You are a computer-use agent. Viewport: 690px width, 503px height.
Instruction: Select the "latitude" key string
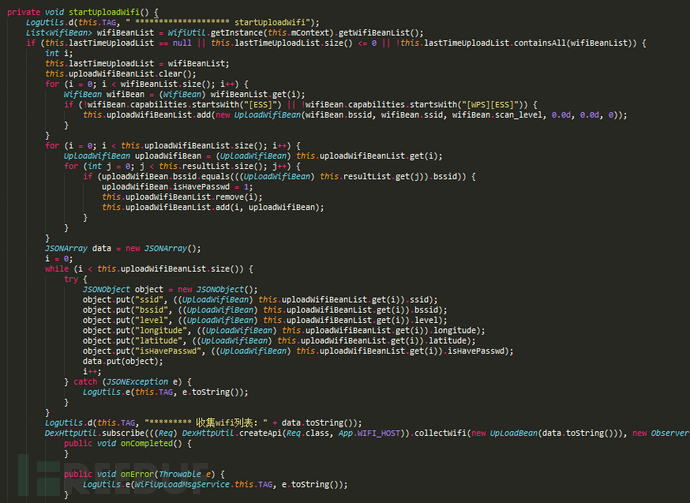click(158, 341)
